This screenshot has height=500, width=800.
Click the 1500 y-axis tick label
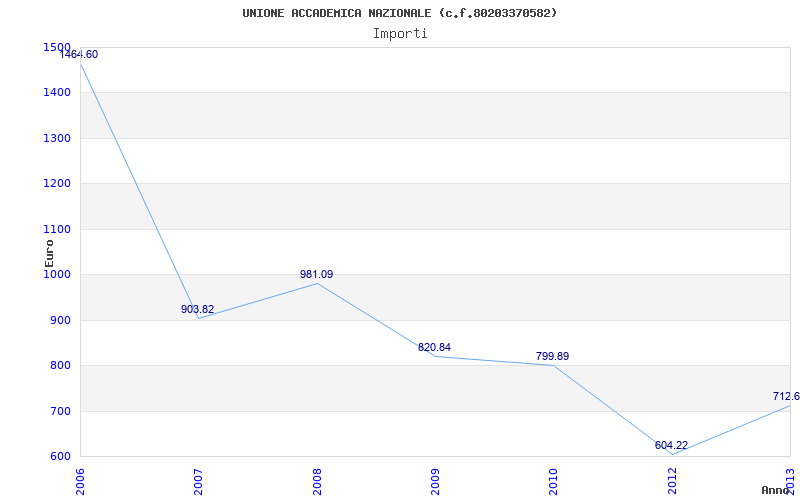pos(57,47)
